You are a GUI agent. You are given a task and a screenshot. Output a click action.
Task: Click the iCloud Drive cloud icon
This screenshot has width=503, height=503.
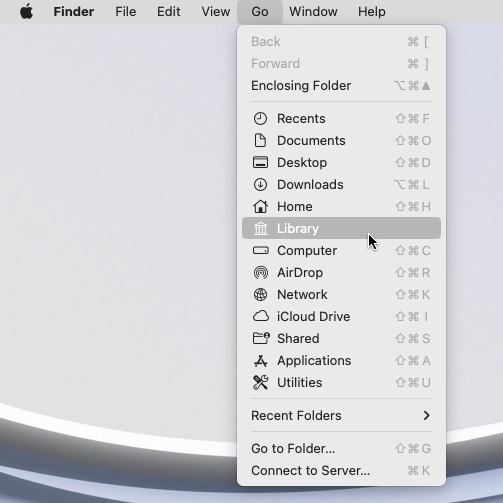pyautogui.click(x=260, y=316)
